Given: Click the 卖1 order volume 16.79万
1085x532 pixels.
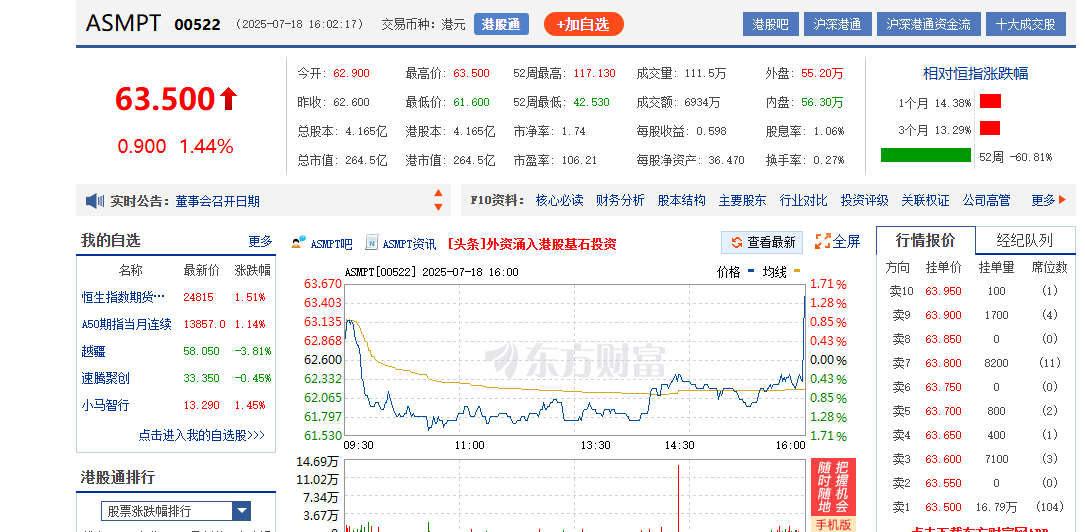Looking at the screenshot, I should tap(996, 507).
